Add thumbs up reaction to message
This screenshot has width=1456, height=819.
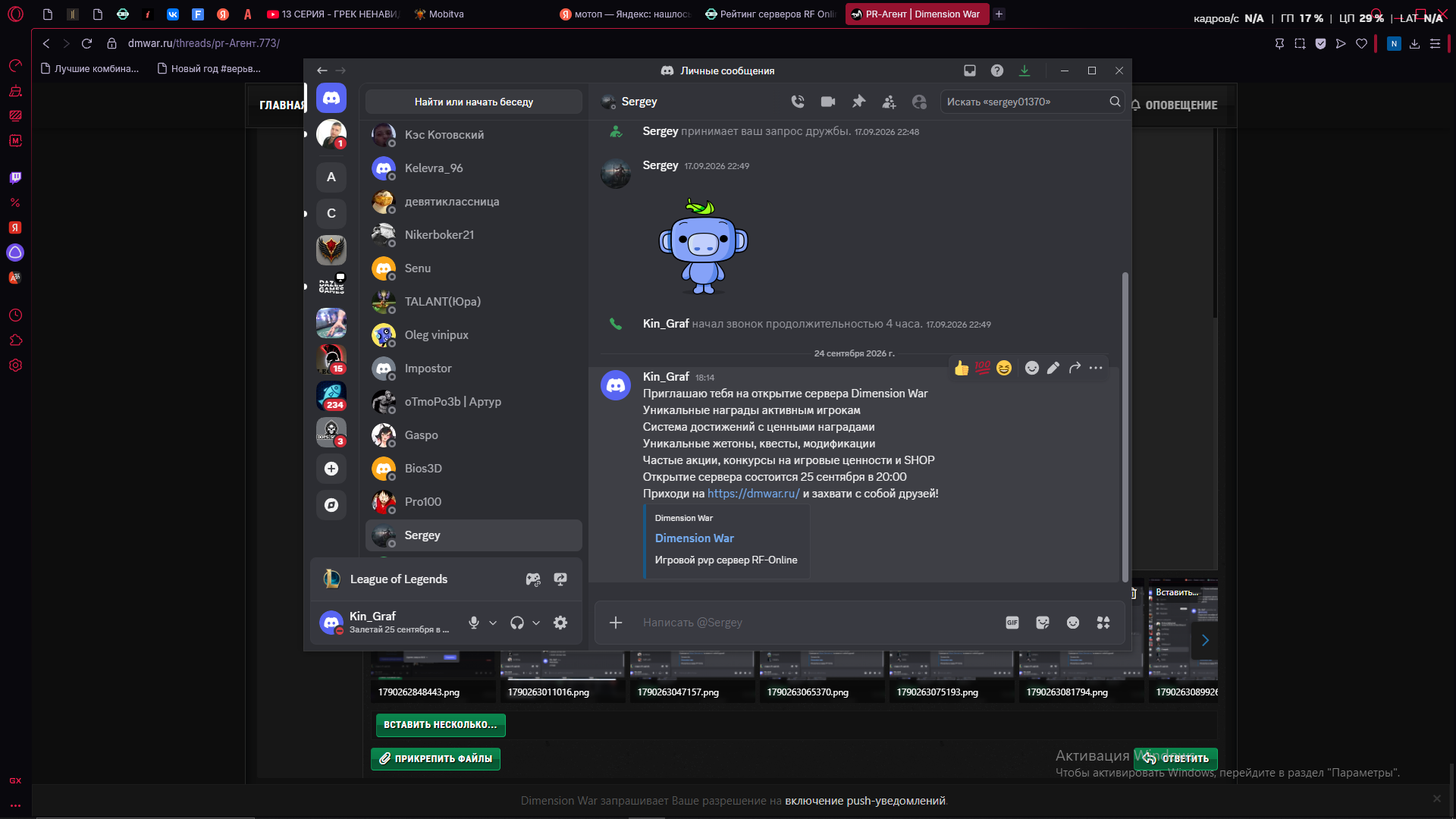(x=962, y=368)
